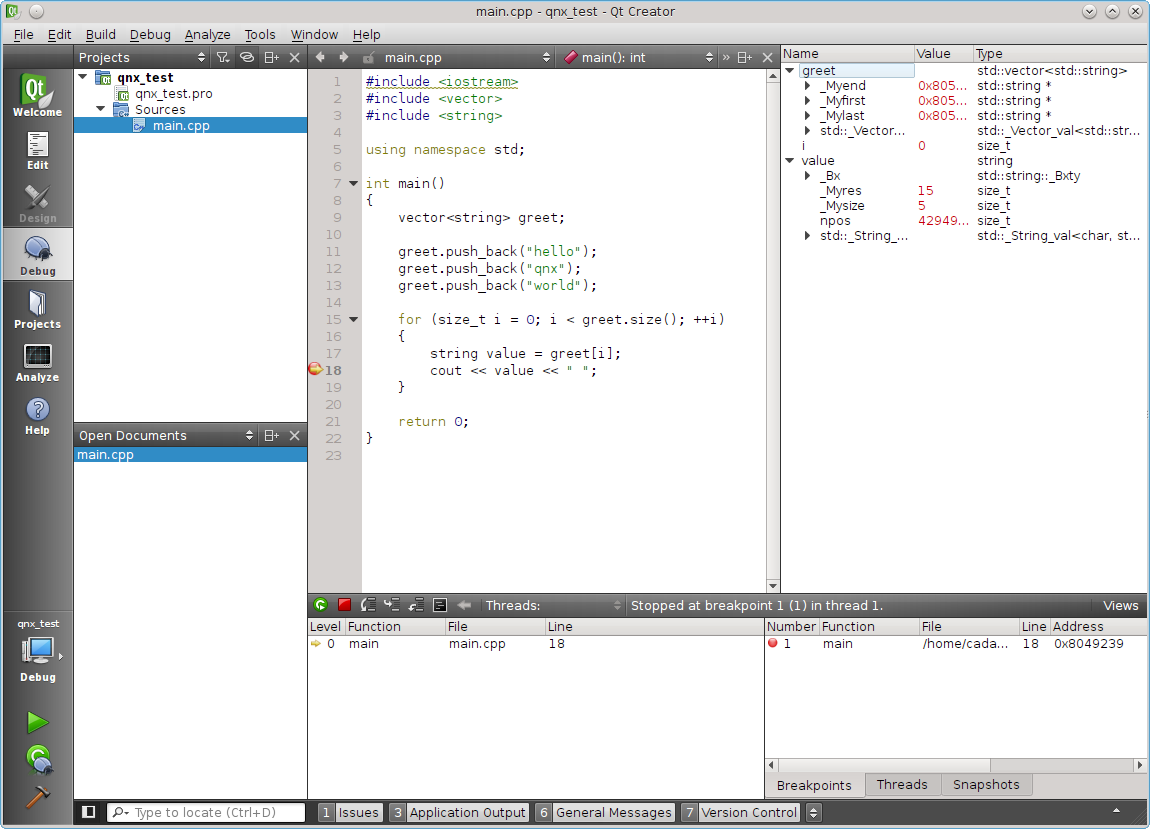Open the Application Output pane
The image size is (1150, 829).
pos(459,812)
